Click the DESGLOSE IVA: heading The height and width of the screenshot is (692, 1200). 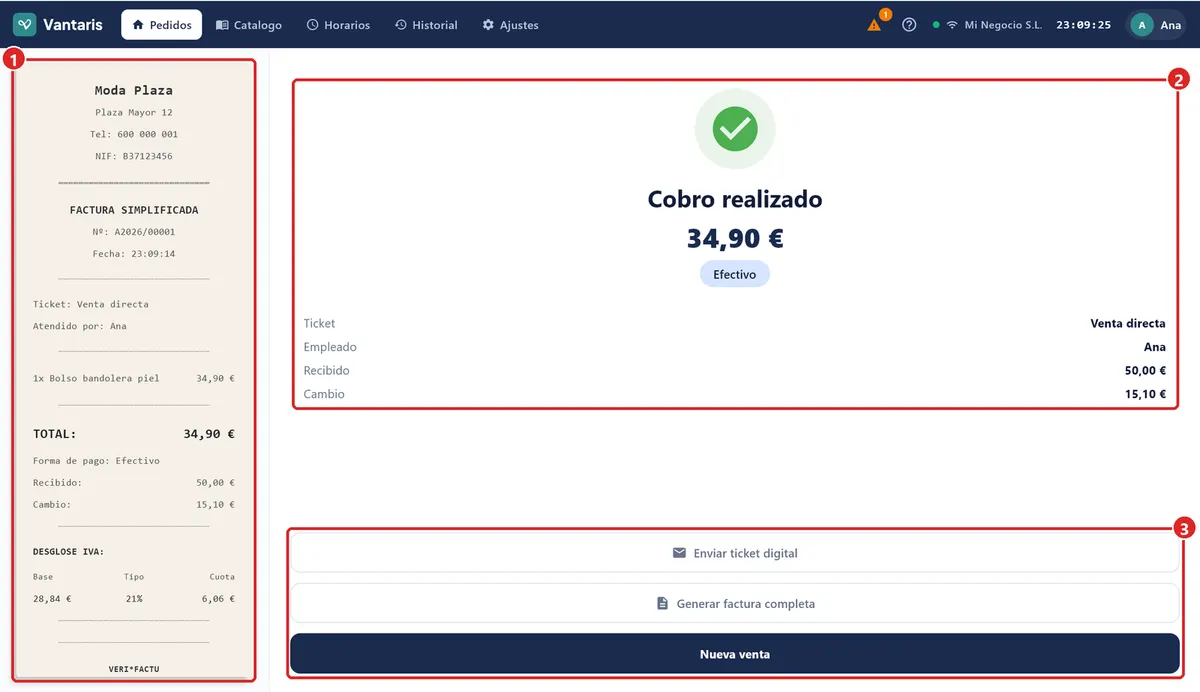[x=68, y=551]
